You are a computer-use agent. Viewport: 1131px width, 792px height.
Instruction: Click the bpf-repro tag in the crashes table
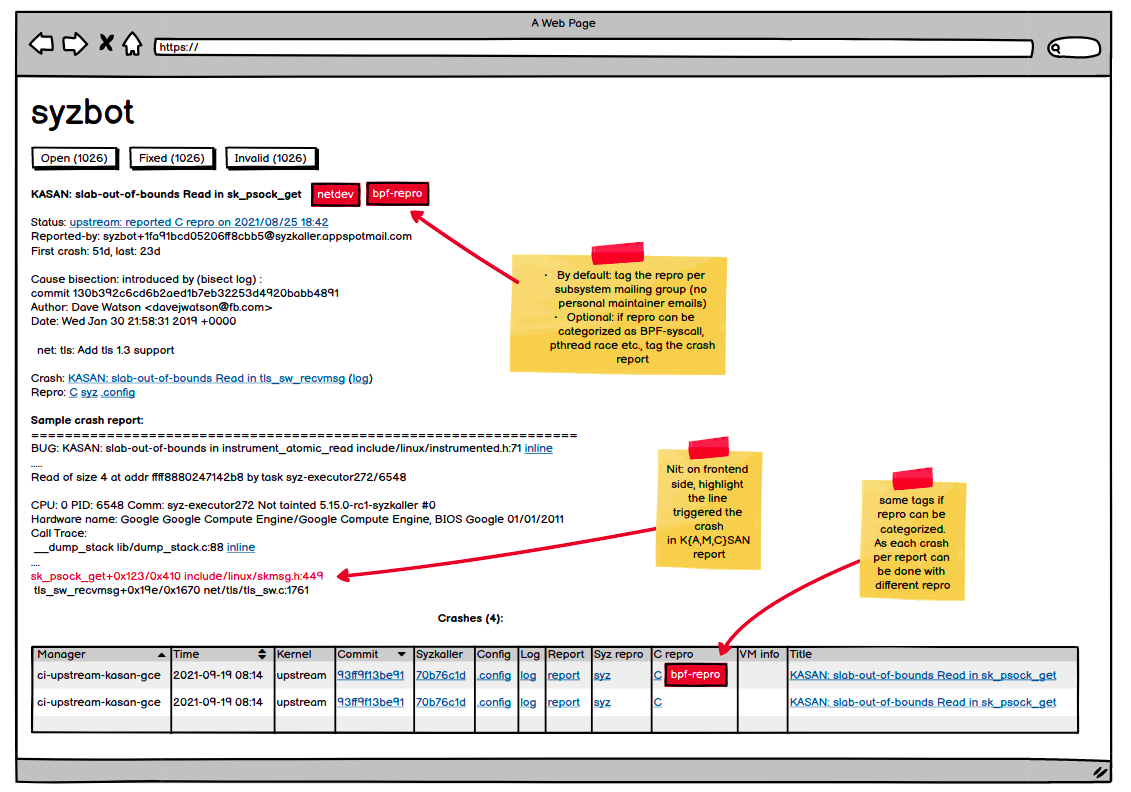695,674
